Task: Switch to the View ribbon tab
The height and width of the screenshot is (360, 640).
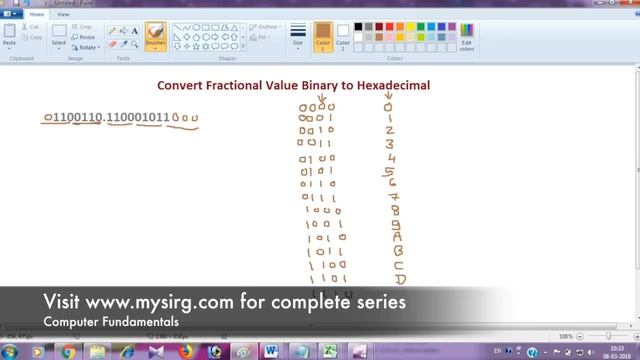Action: (63, 14)
